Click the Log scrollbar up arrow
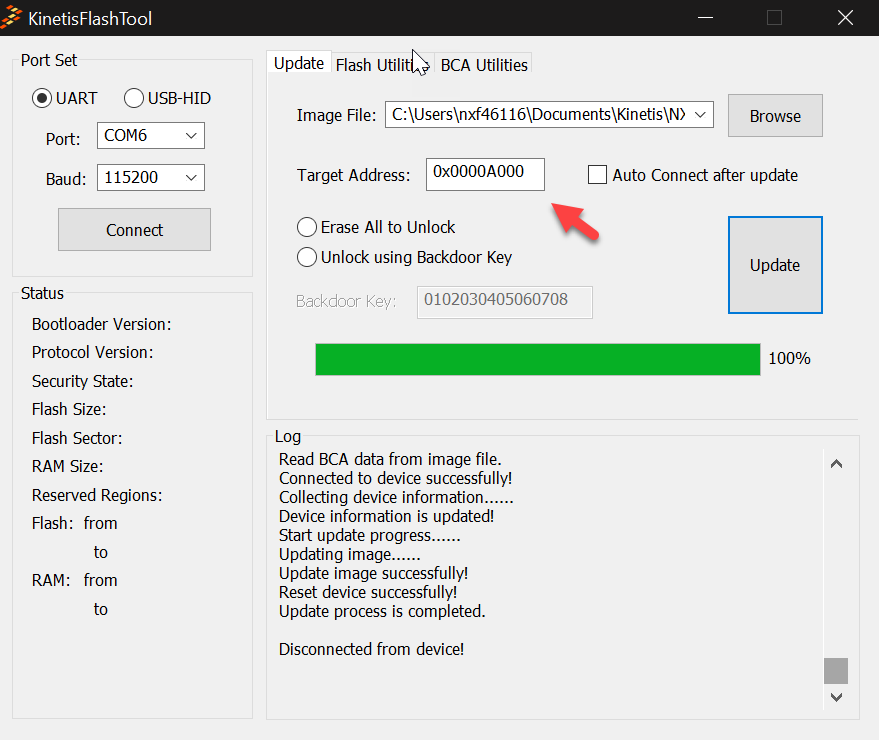The width and height of the screenshot is (879, 740). [x=836, y=464]
